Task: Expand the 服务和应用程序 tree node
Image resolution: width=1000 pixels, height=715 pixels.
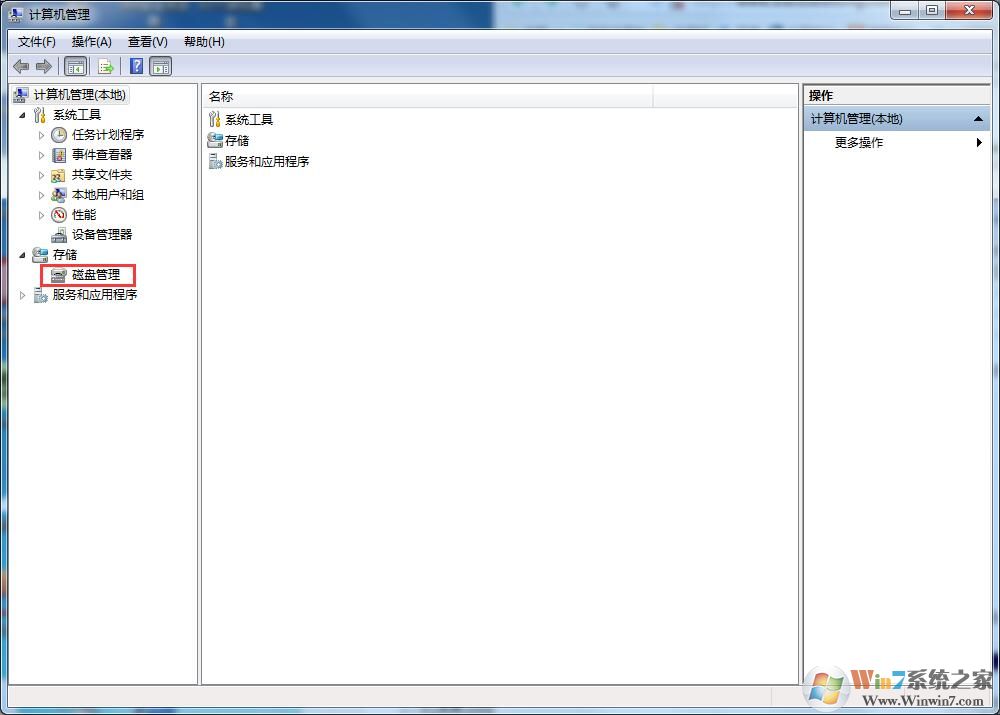Action: [x=23, y=294]
